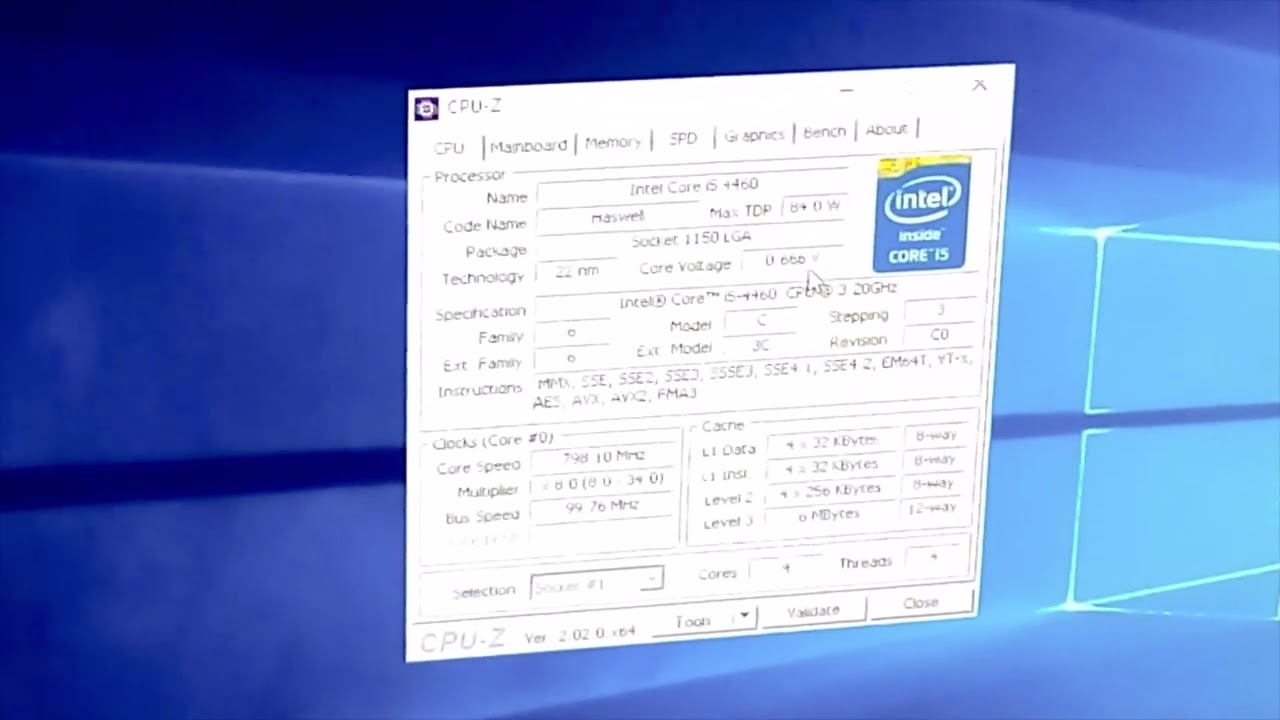The image size is (1280, 720).
Task: Click the Family value field
Action: pyautogui.click(x=572, y=333)
